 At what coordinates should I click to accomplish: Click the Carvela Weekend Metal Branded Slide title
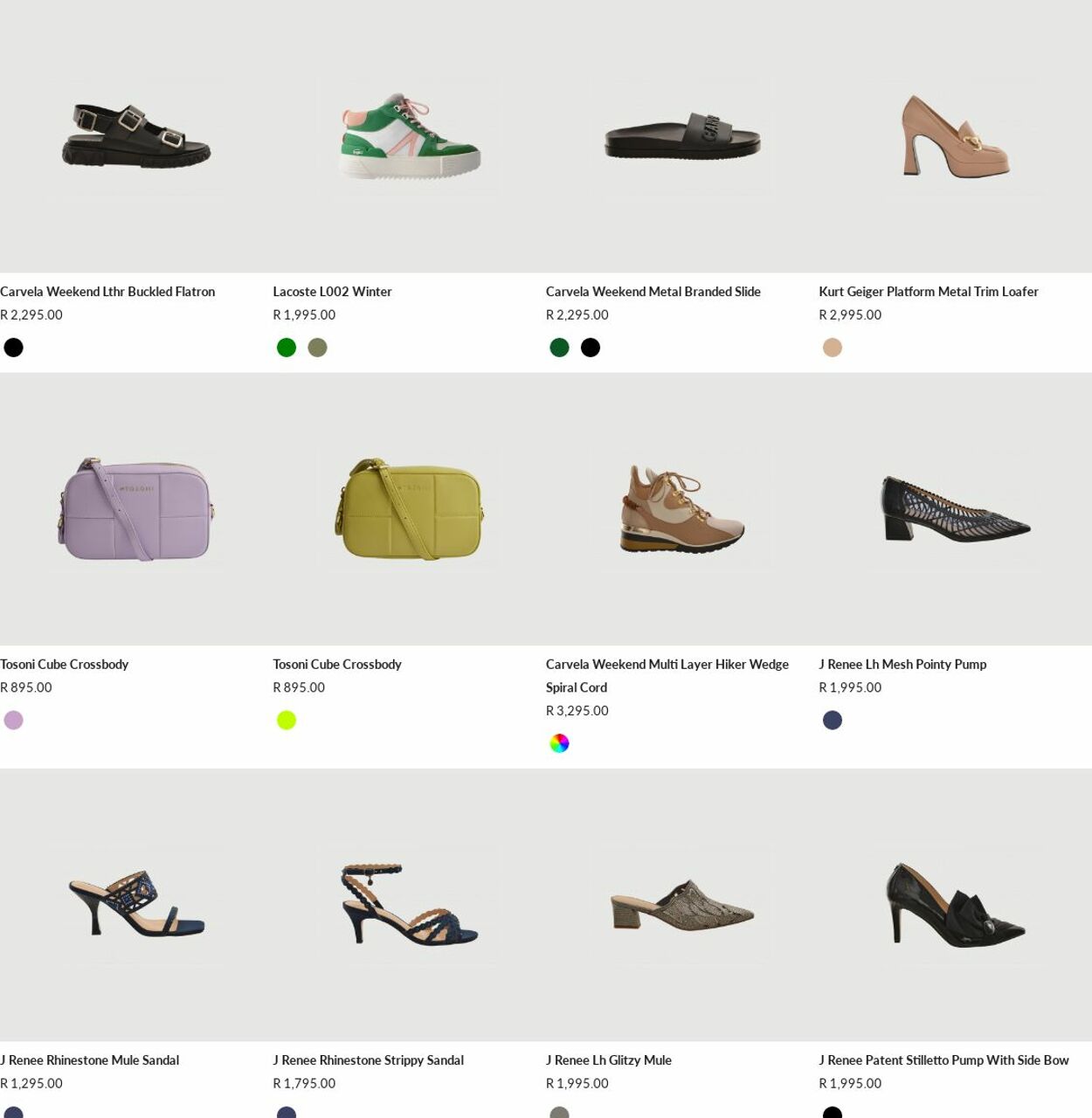point(653,292)
